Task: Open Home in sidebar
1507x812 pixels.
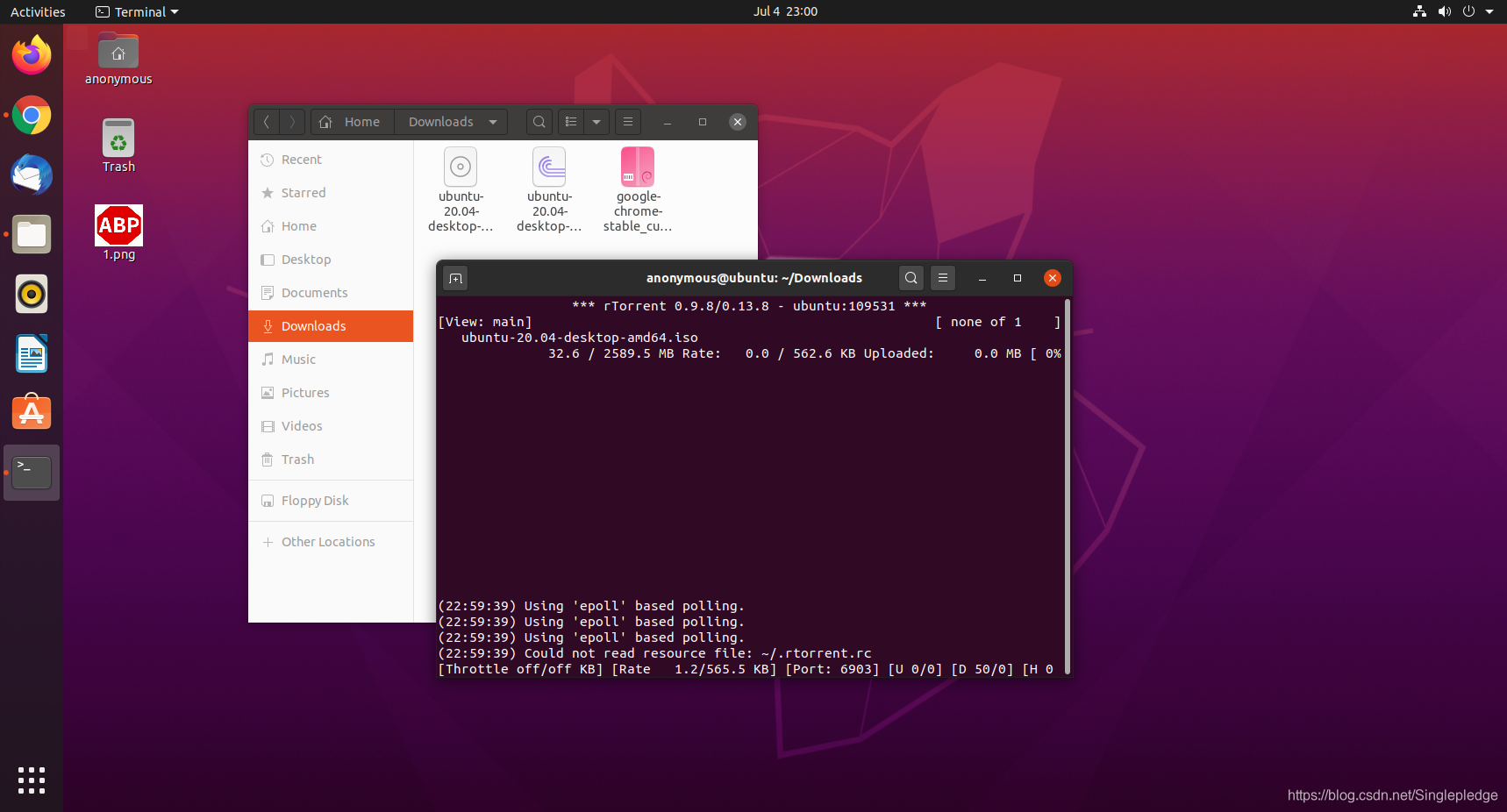Action: pyautogui.click(x=331, y=226)
